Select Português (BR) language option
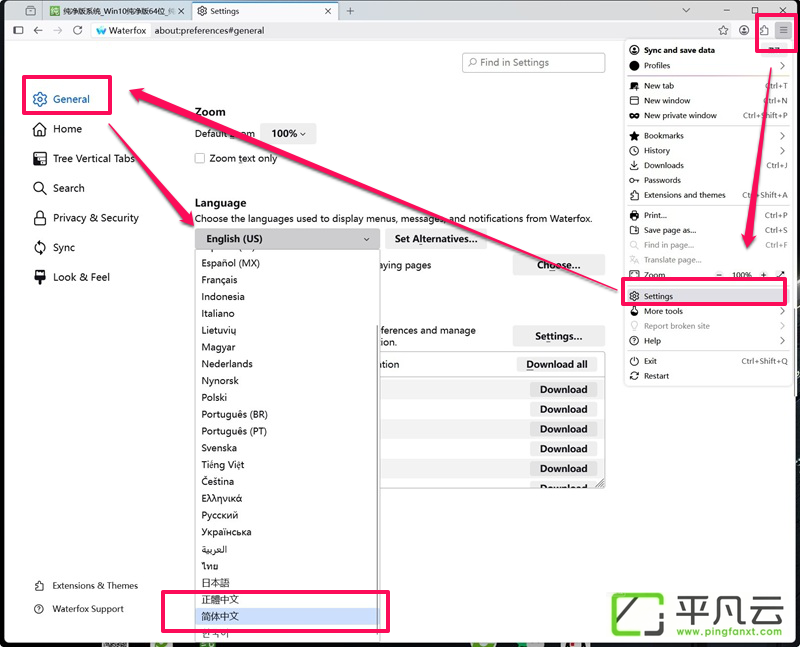Screen dimensions: 800x647 pos(287,414)
